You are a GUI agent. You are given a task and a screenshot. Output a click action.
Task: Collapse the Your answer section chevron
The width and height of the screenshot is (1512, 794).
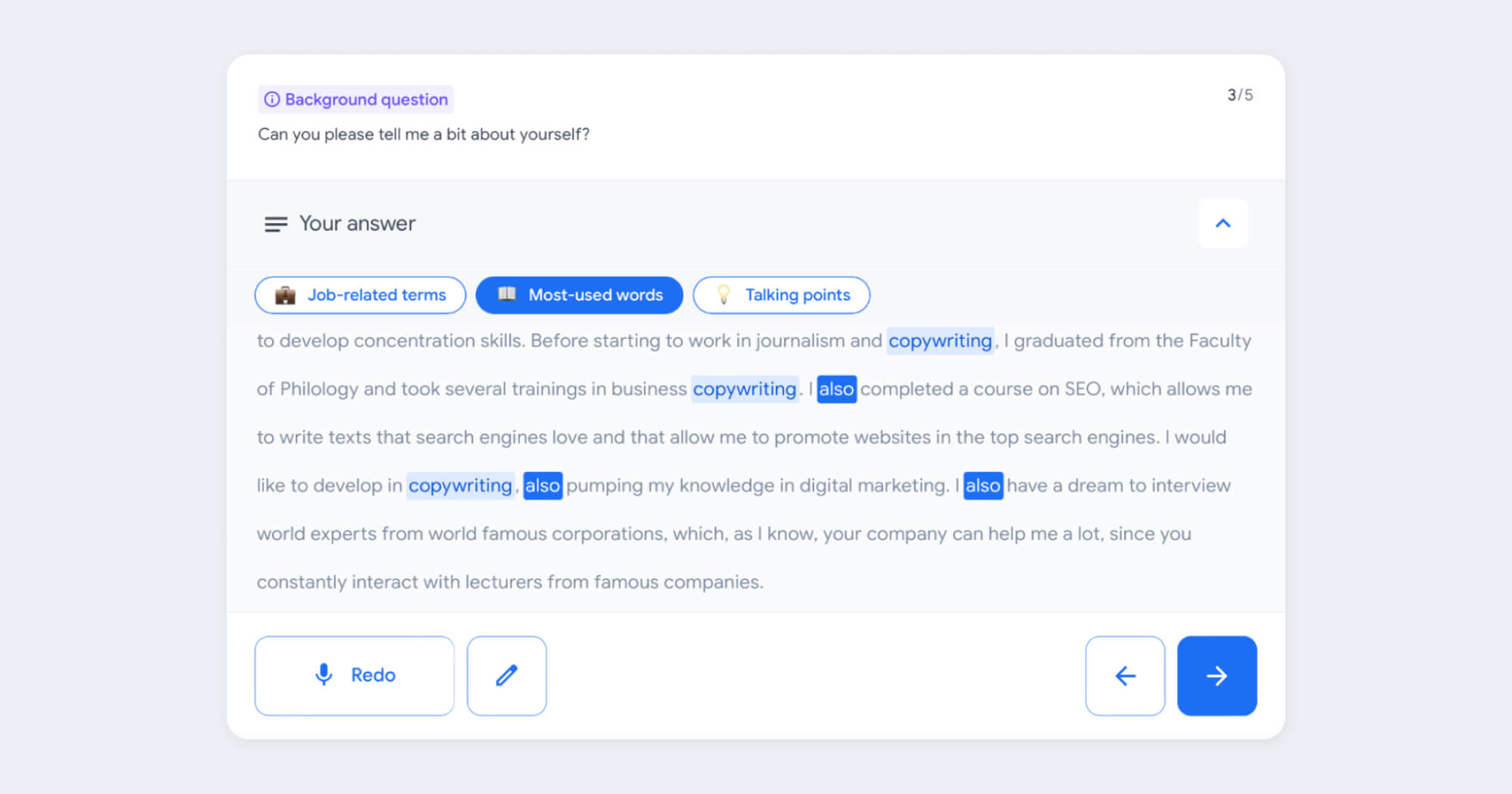(x=1222, y=223)
